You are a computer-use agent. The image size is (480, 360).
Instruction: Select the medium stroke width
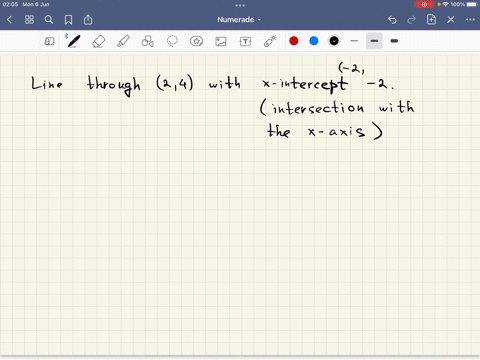click(374, 41)
